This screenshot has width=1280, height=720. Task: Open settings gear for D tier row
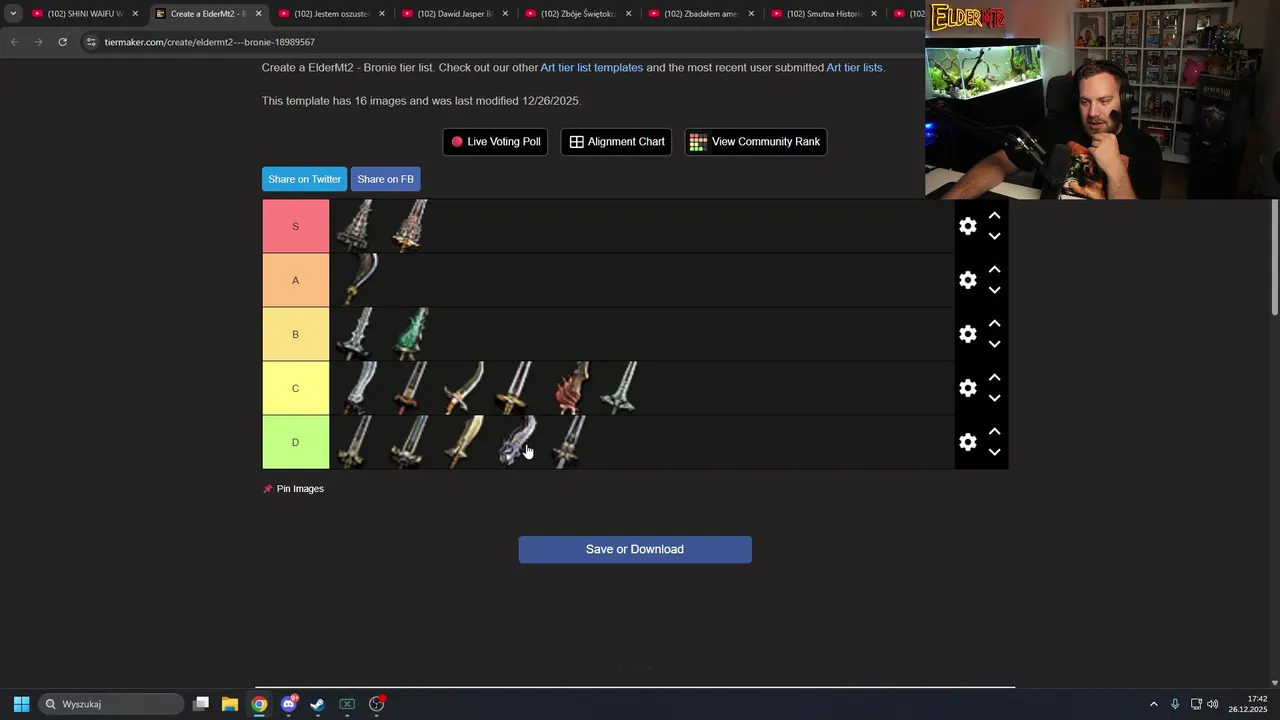click(967, 442)
